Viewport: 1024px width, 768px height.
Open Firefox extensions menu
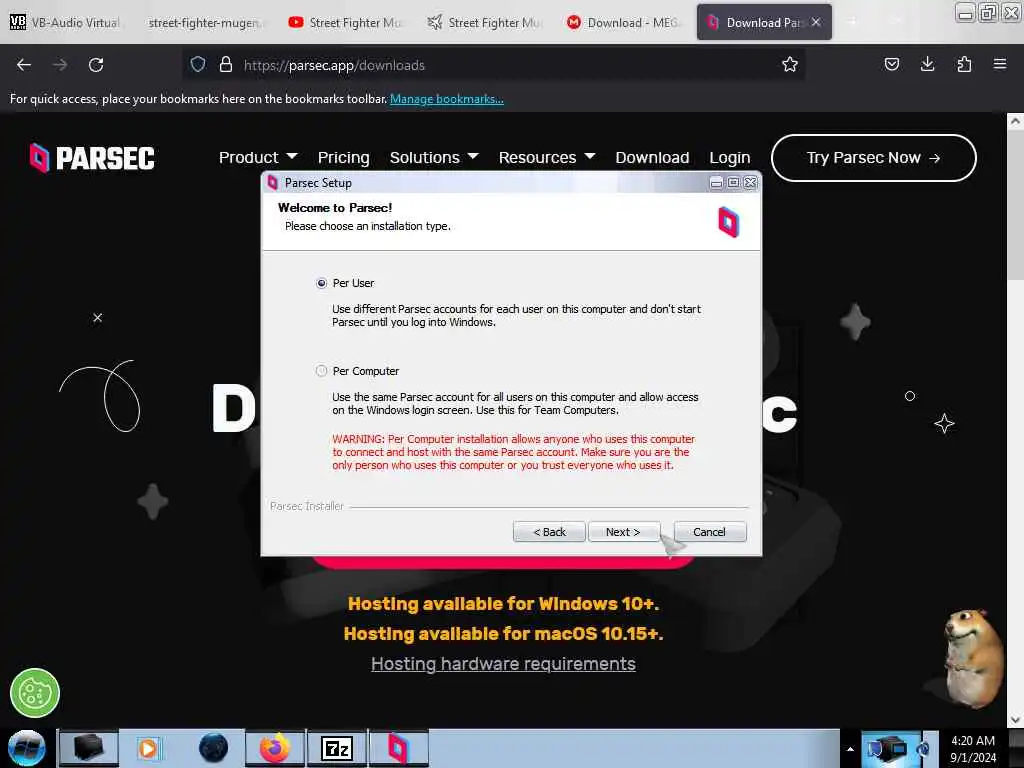964,64
